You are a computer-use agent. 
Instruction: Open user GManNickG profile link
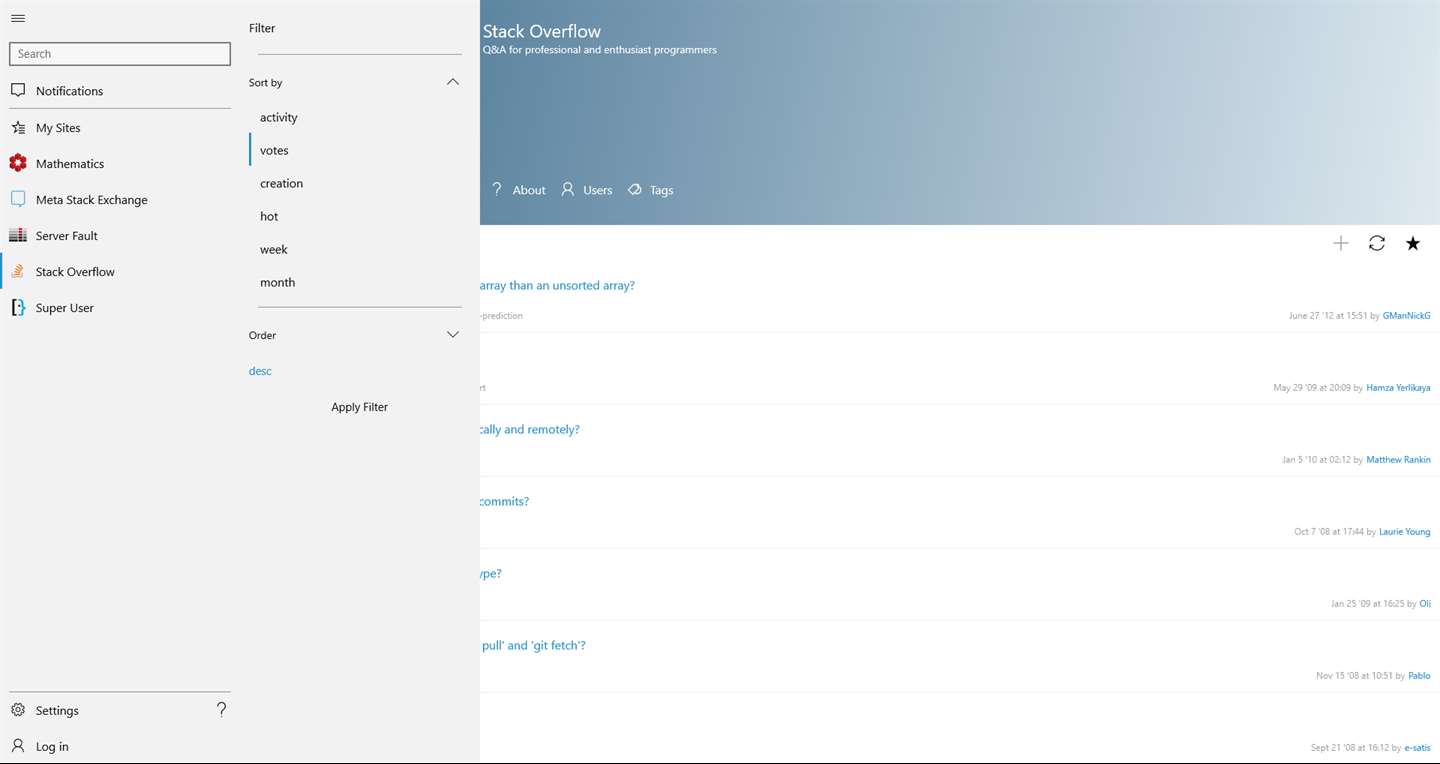pos(1406,315)
